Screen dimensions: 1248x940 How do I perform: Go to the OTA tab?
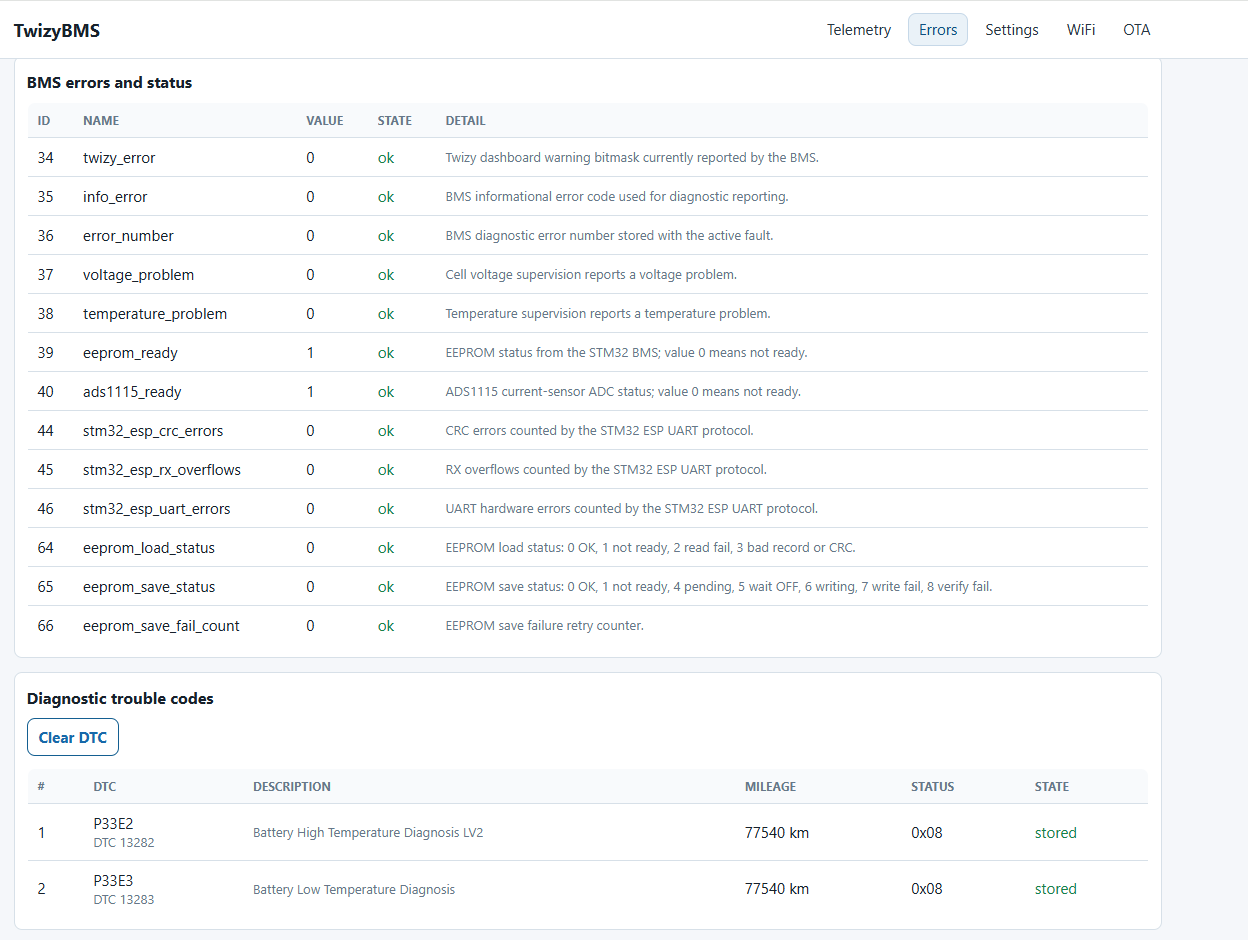click(1136, 30)
